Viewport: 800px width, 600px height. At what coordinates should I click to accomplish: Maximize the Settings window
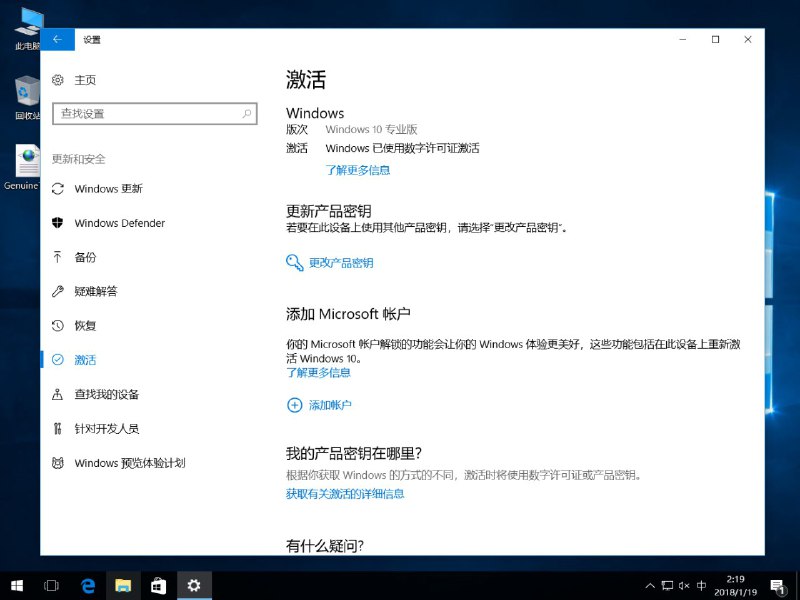(x=715, y=39)
